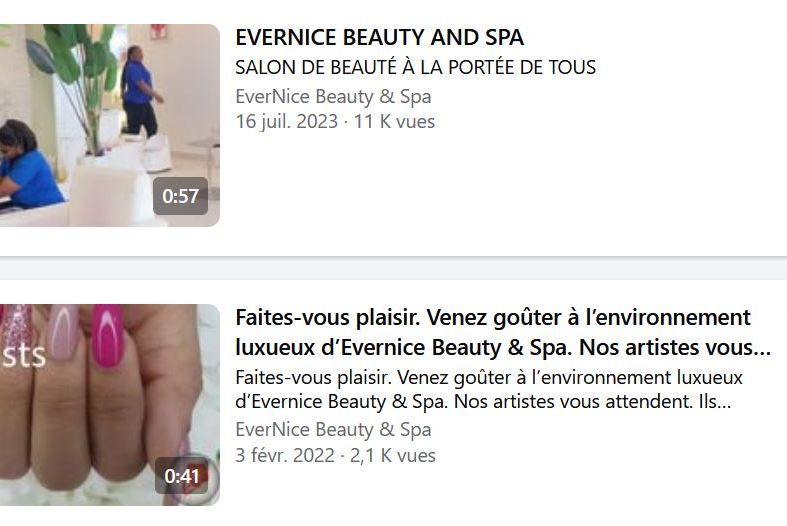The height and width of the screenshot is (526, 787).
Task: Select the SALON DE BEAUTÉ À LA PORTÉE description
Action: (416, 67)
